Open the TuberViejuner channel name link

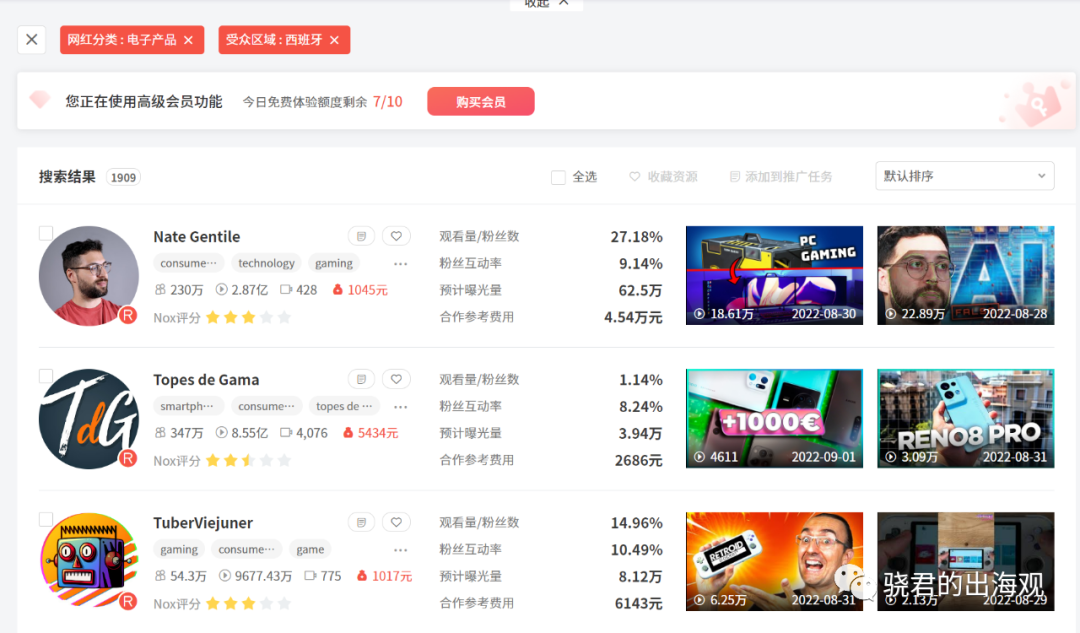(x=203, y=522)
